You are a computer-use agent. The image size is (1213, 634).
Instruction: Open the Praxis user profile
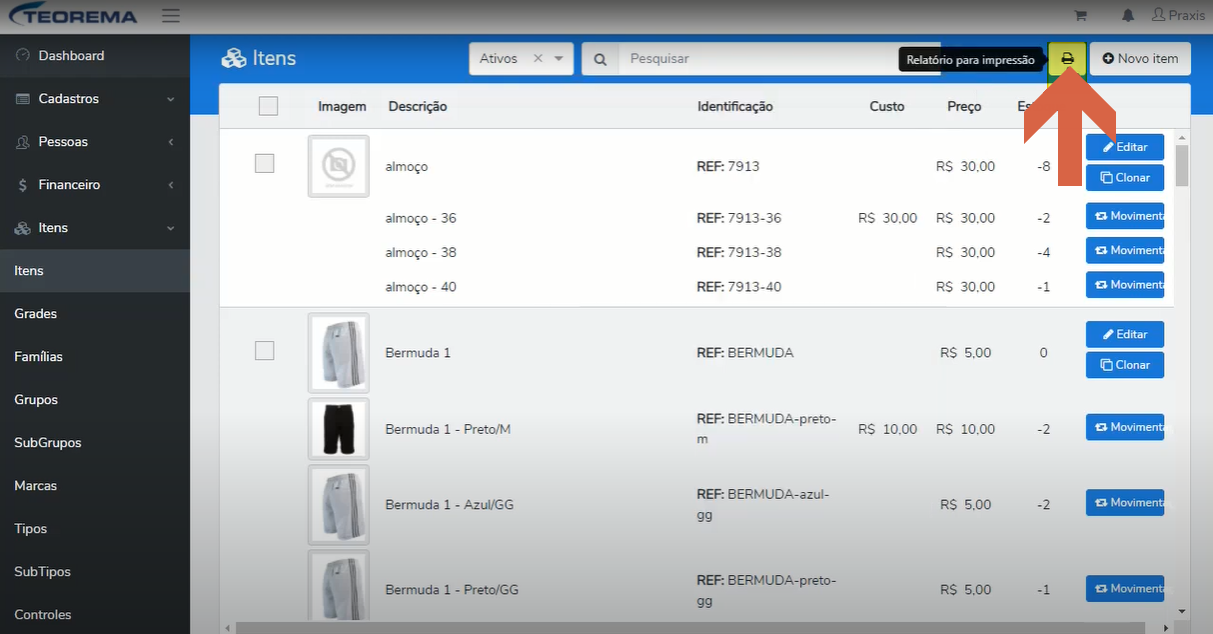click(x=1178, y=16)
